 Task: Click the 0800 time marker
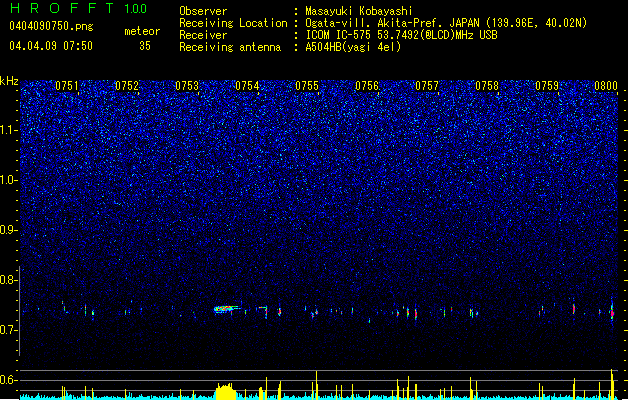(606, 86)
